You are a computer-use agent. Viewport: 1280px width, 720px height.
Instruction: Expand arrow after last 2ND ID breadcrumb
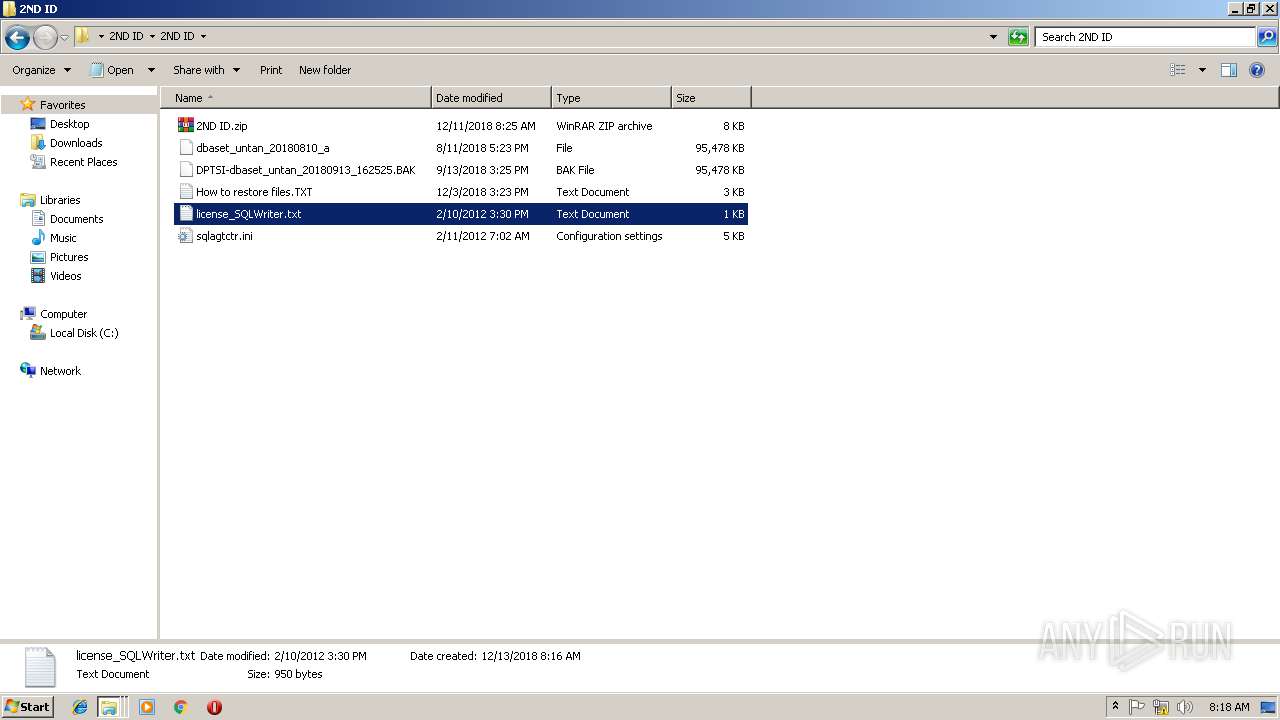click(x=203, y=36)
